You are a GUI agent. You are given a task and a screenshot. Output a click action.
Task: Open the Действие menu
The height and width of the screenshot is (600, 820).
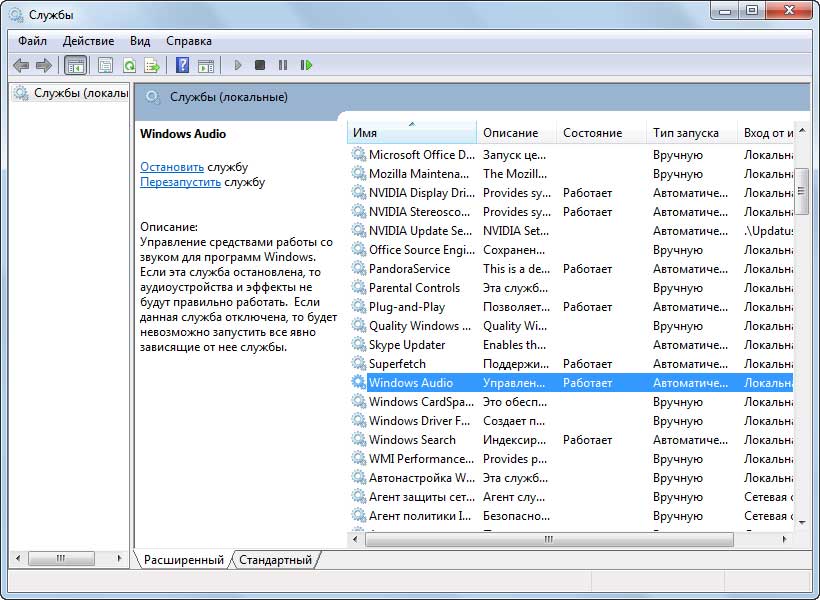point(88,41)
